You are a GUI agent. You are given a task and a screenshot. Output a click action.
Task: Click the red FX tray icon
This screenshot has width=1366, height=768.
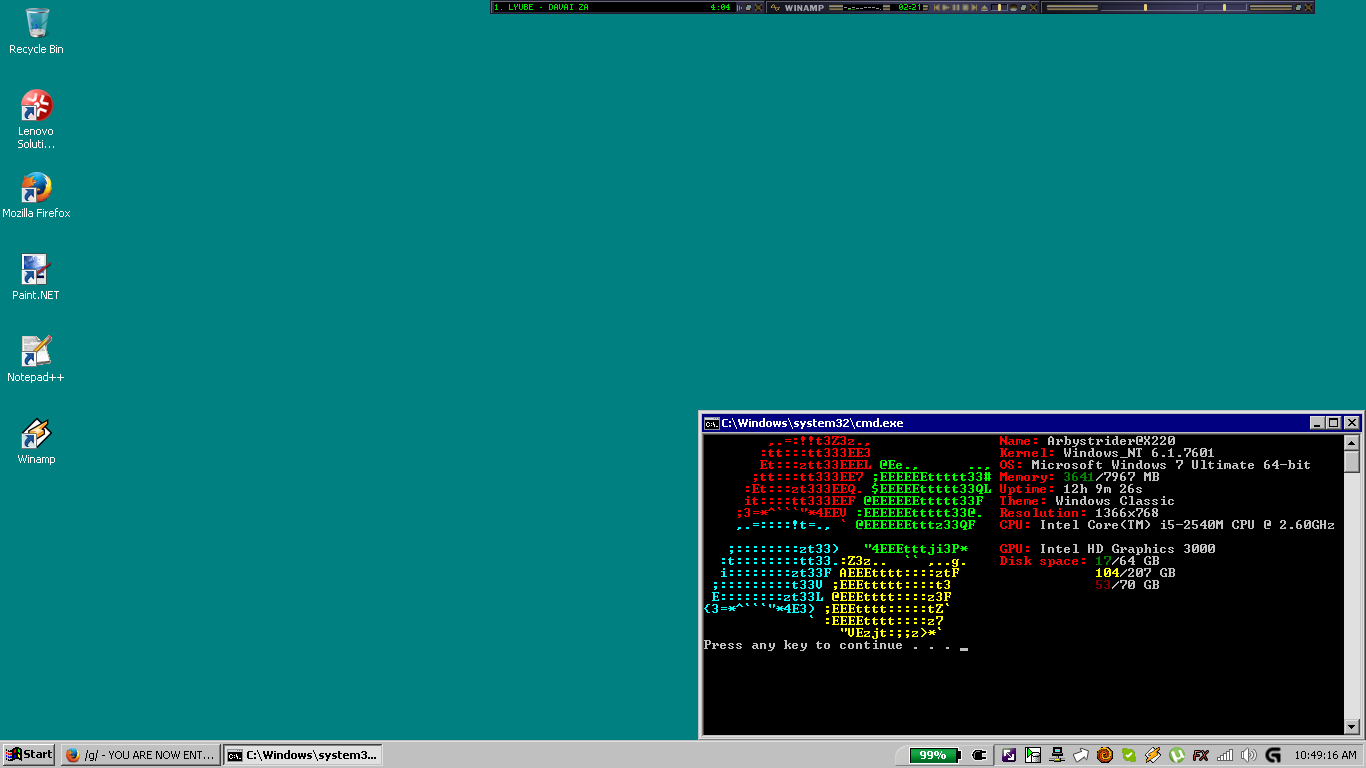(x=1201, y=755)
